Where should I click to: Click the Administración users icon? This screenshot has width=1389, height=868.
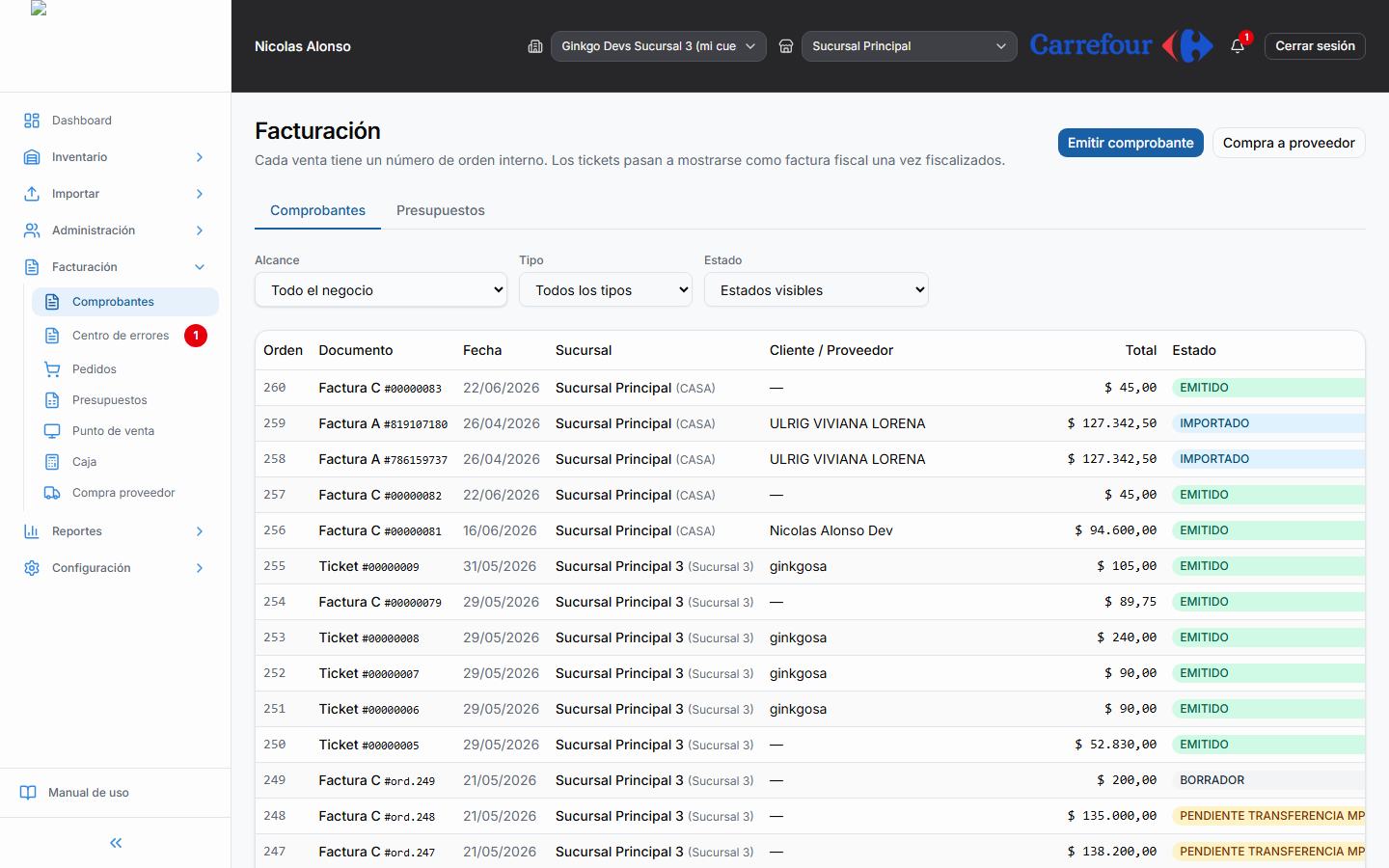[x=32, y=231]
